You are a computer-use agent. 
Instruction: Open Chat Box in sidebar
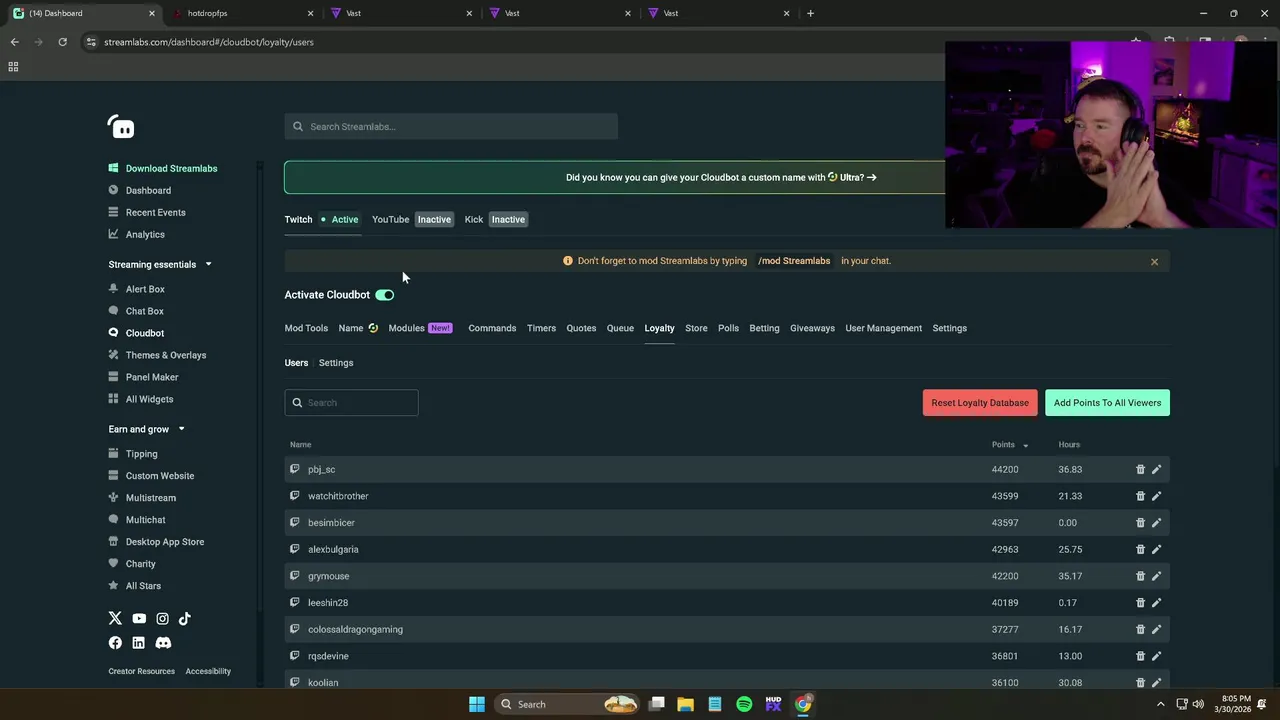point(144,311)
